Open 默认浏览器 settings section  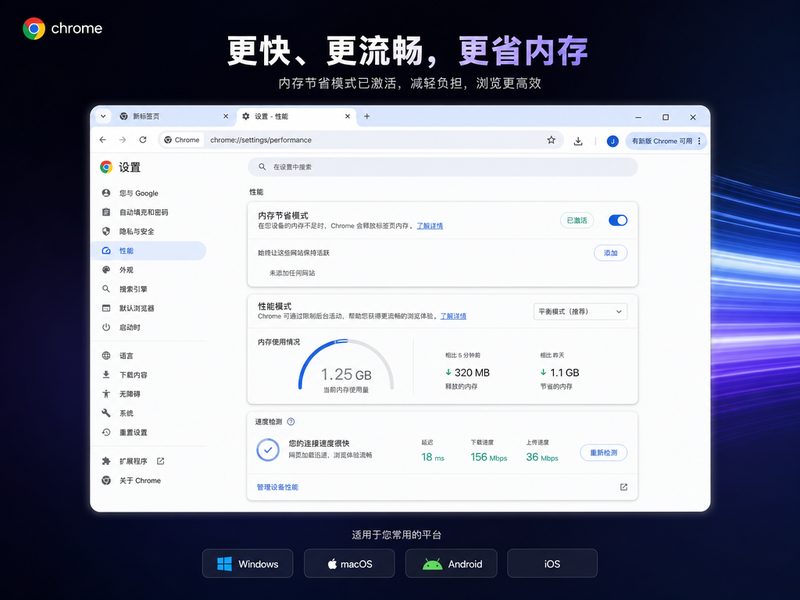click(x=149, y=308)
